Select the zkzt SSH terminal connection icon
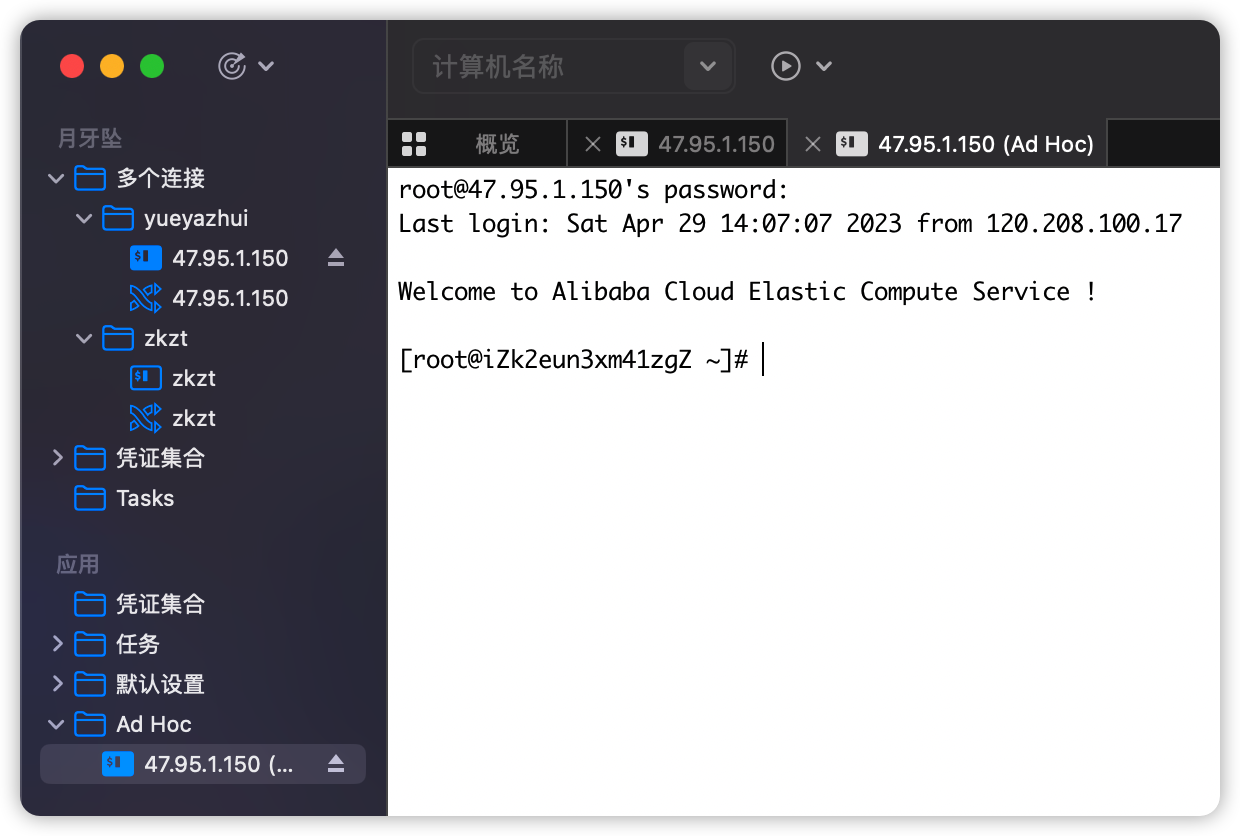Screen dimensions: 1240x836 pyautogui.click(x=146, y=378)
